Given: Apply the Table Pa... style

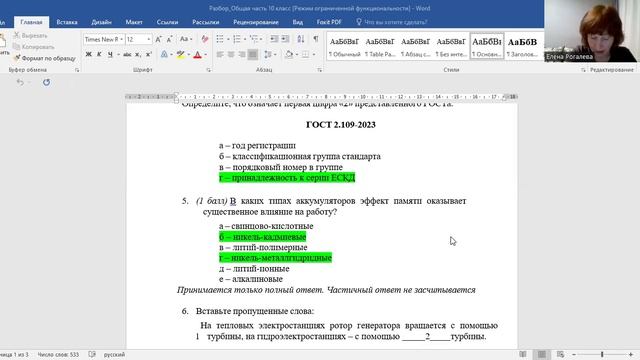Looking at the screenshot, I should [x=380, y=47].
